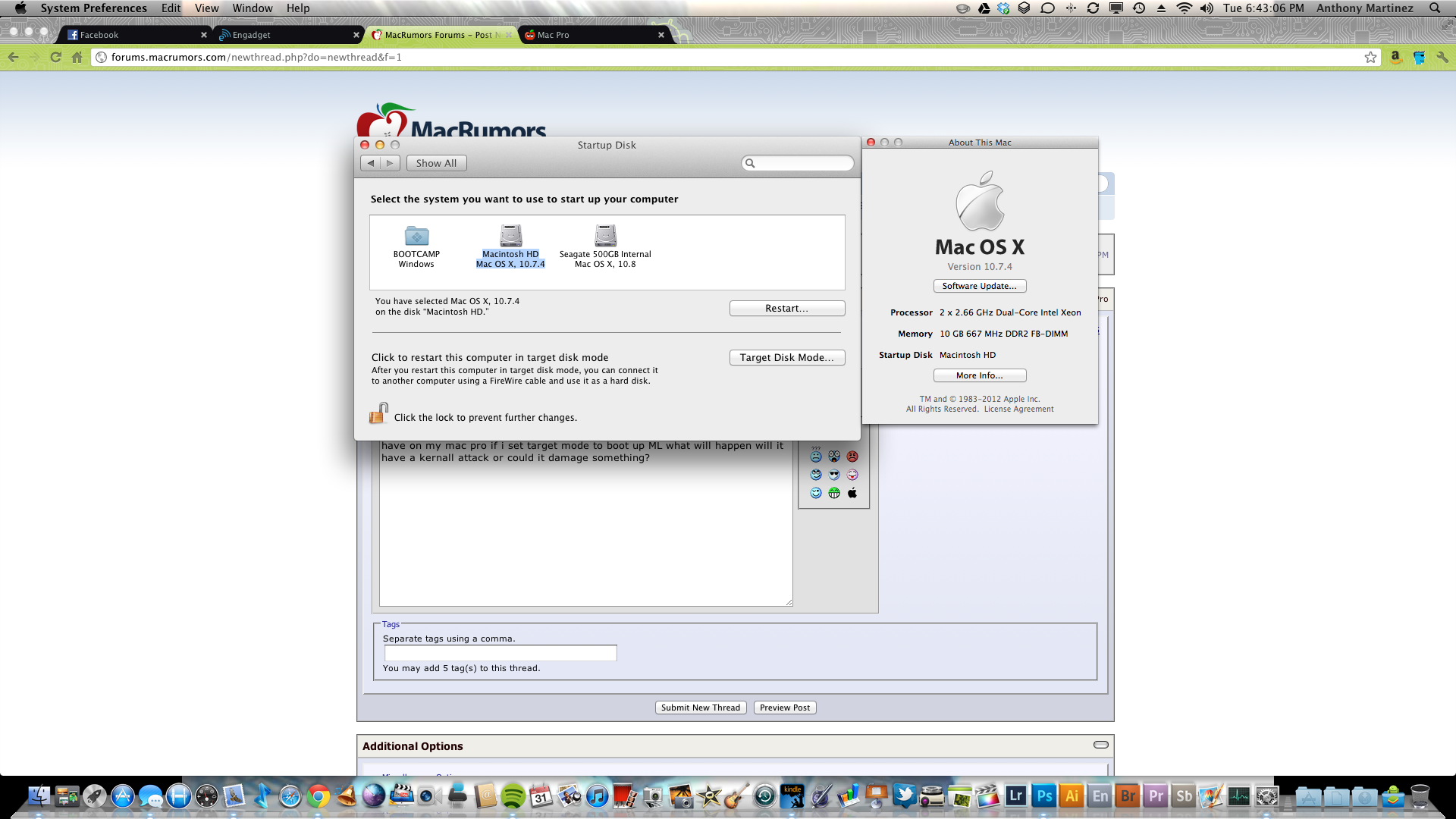Go back with the Startup Disk back arrow
Screen dimensions: 1456x819
pos(370,163)
